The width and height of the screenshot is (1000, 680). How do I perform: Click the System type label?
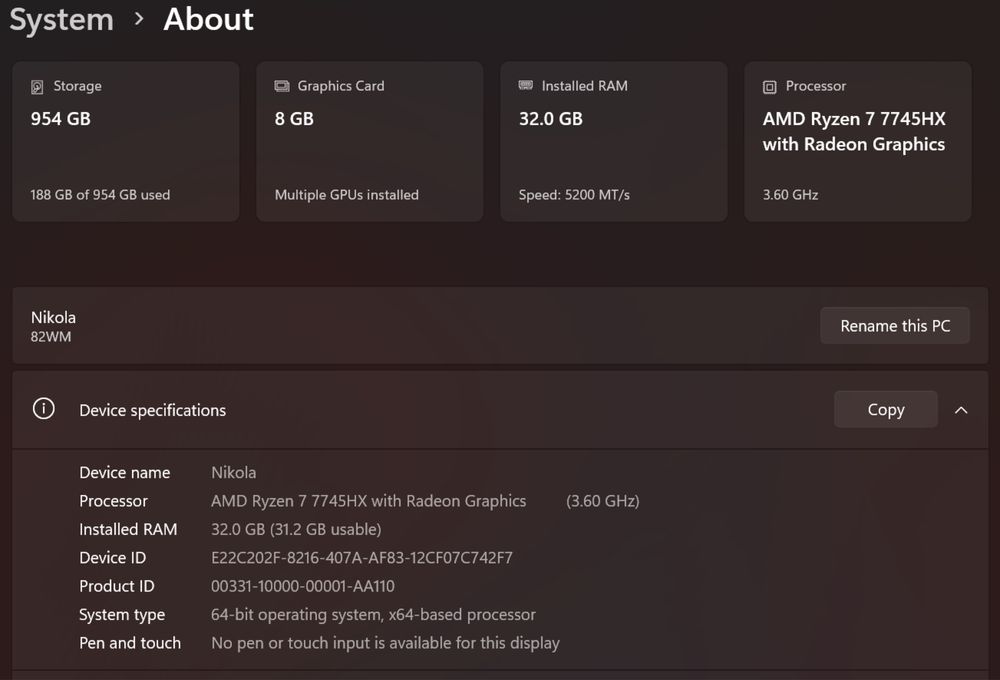pos(122,615)
